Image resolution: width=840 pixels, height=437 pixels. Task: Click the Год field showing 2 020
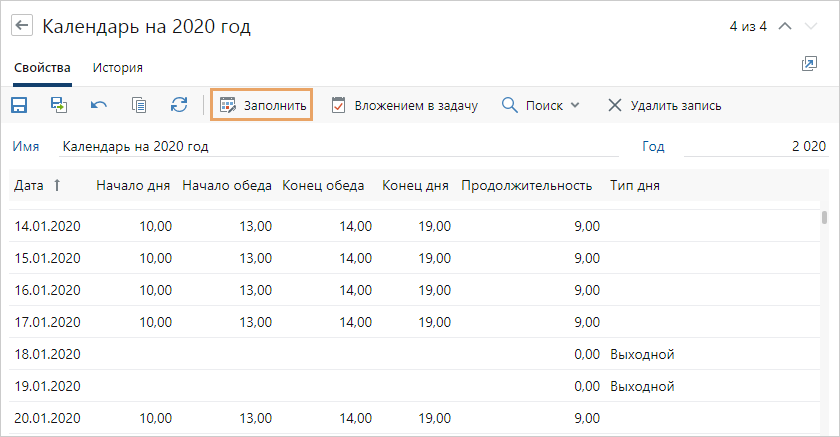755,146
